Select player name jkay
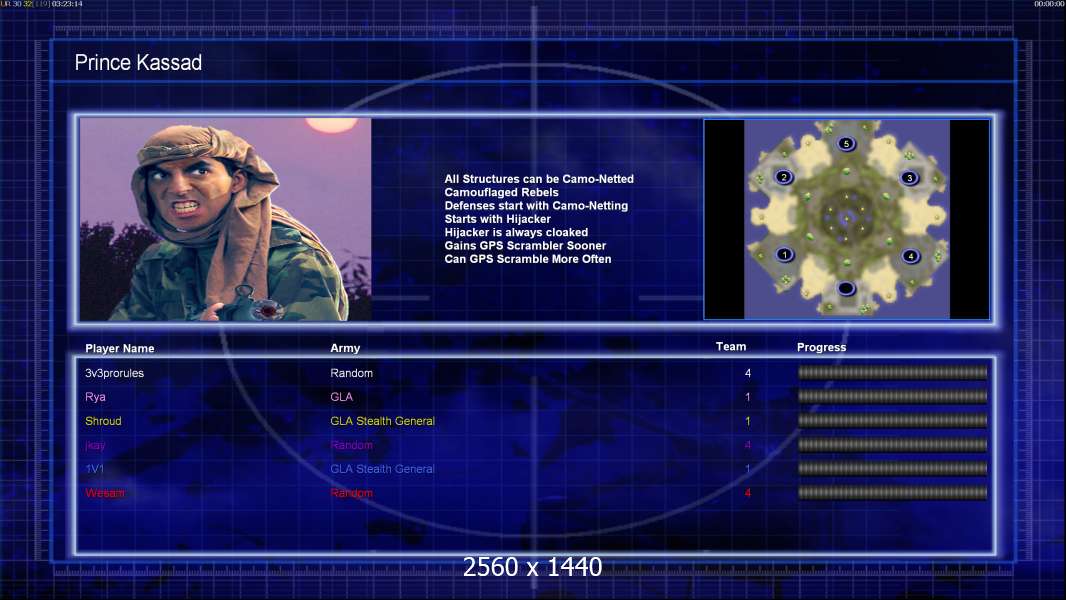 point(95,445)
